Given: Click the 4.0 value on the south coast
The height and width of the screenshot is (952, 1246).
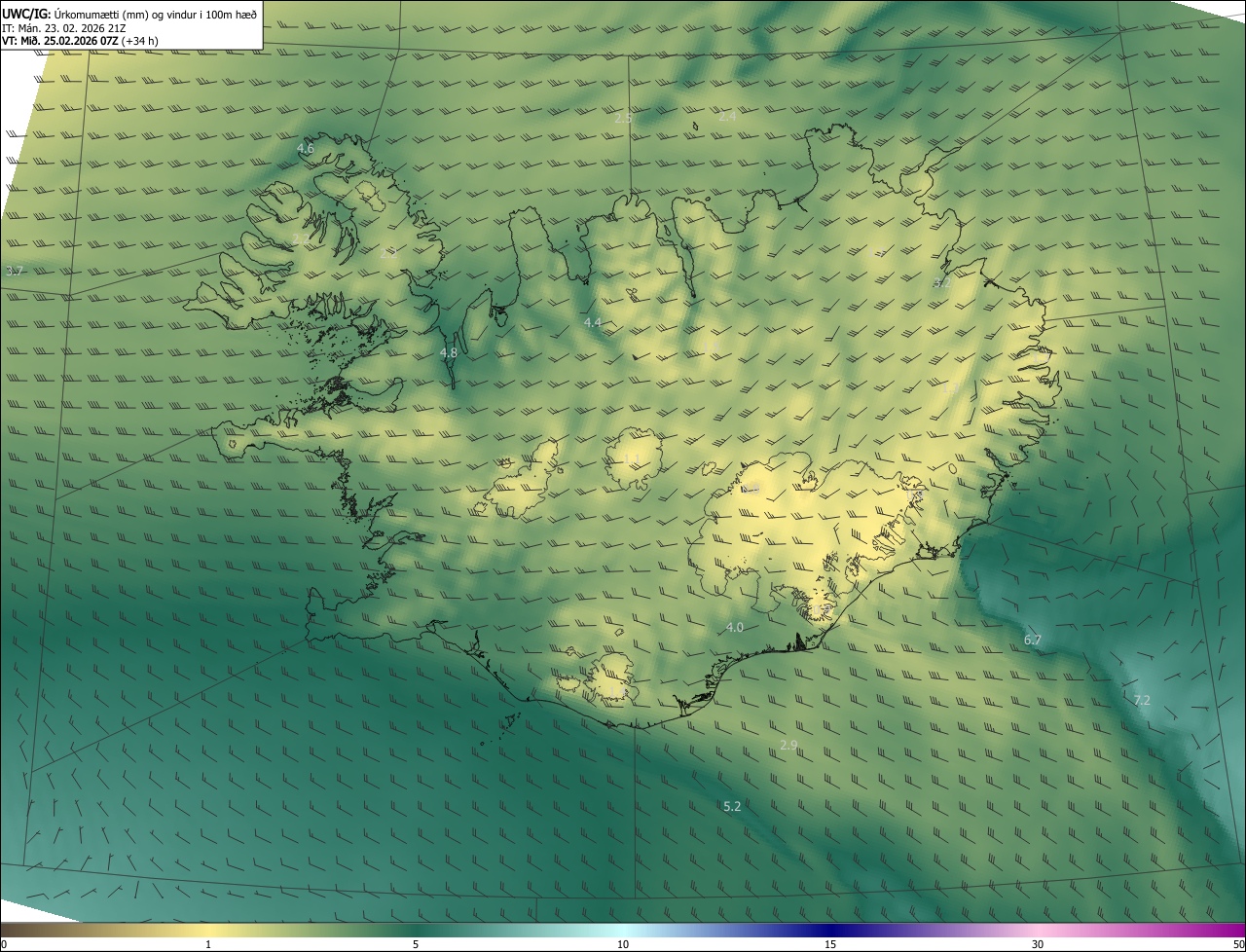Looking at the screenshot, I should coord(735,628).
